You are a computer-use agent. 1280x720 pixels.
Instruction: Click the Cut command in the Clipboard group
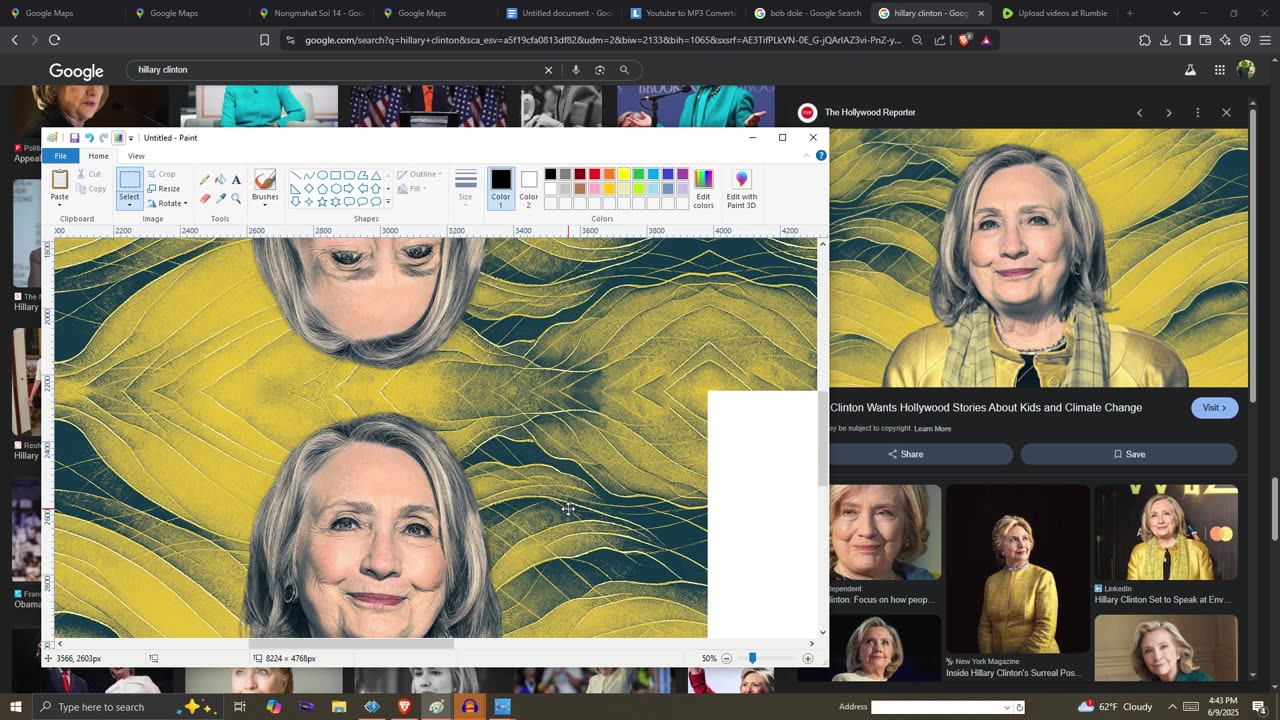click(x=89, y=174)
